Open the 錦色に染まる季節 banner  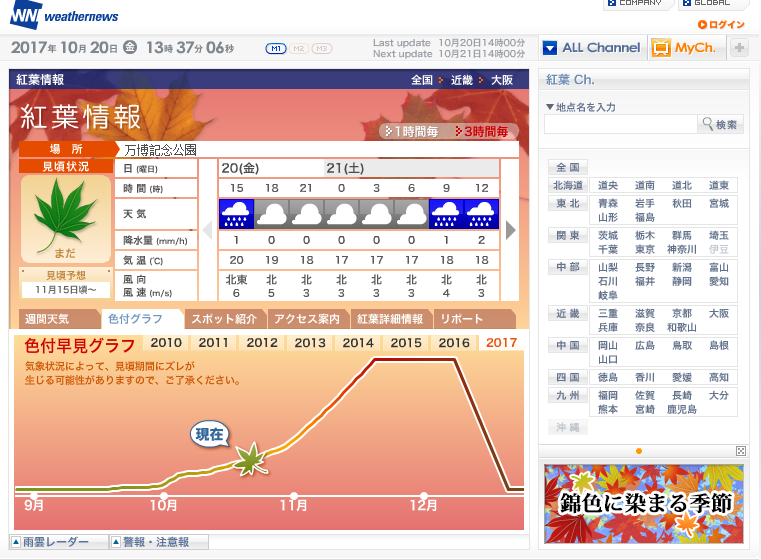[644, 504]
